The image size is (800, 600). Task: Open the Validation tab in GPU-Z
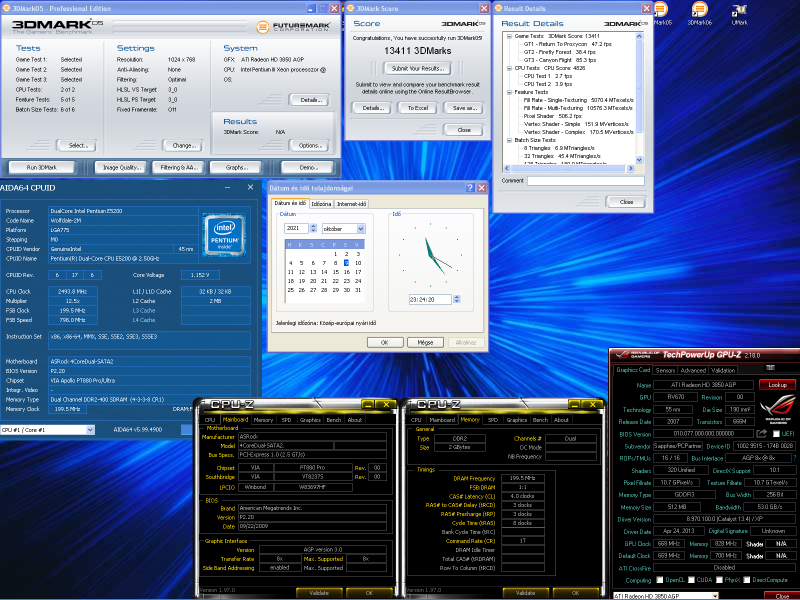point(723,370)
